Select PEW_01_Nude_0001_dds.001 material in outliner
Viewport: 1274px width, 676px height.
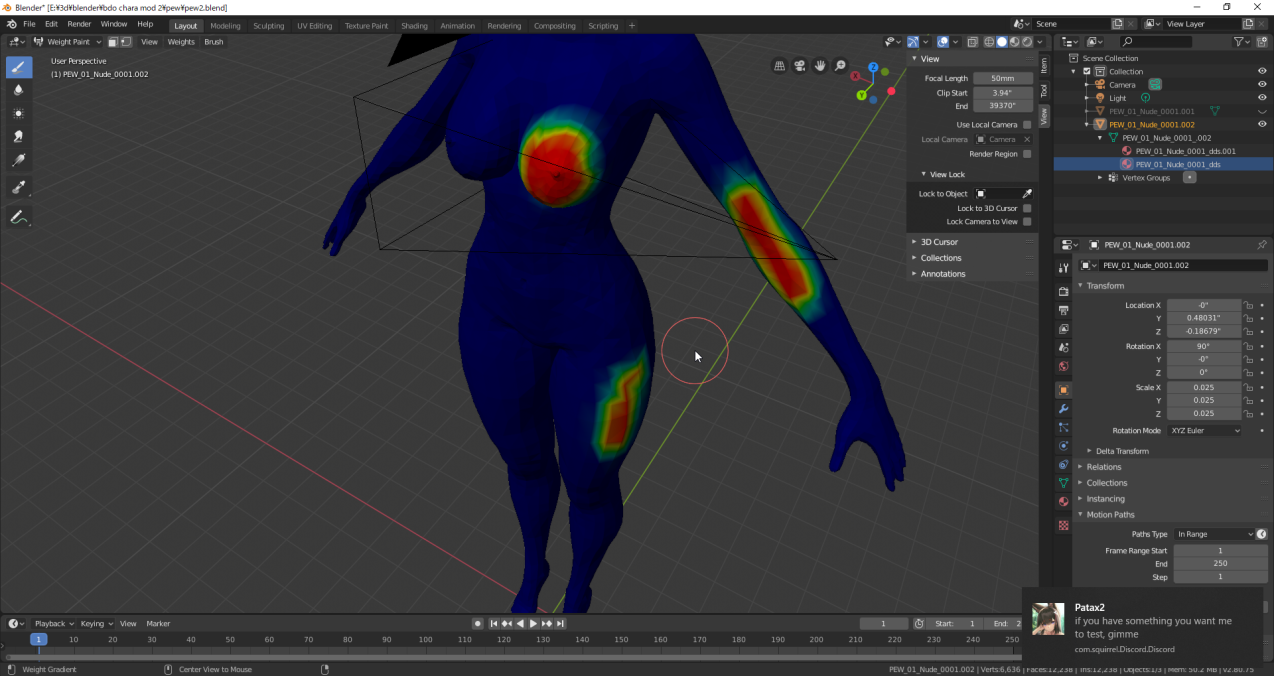[x=1185, y=151]
